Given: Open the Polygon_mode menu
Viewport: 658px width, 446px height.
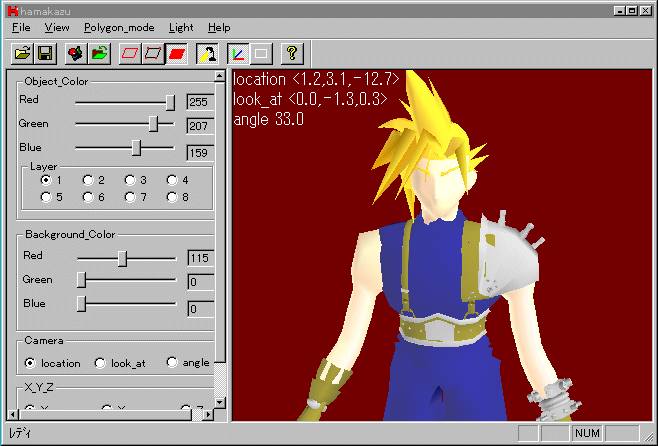Looking at the screenshot, I should [x=119, y=28].
